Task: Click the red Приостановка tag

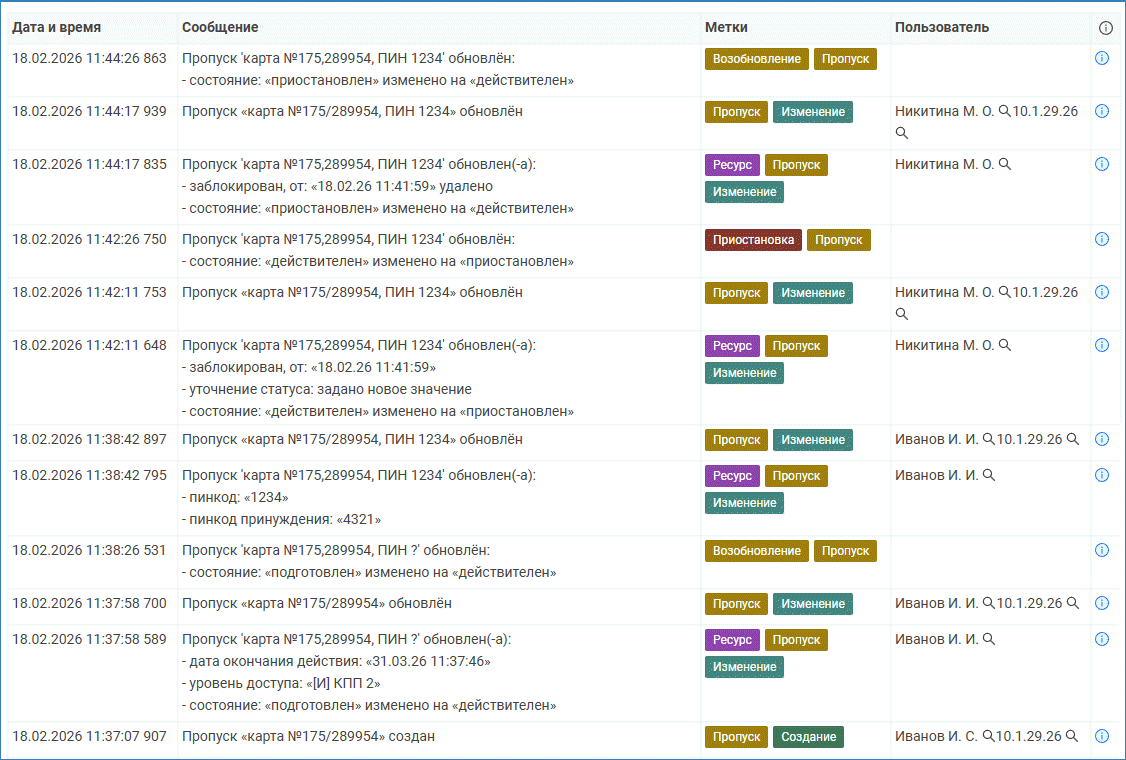Action: (x=752, y=240)
